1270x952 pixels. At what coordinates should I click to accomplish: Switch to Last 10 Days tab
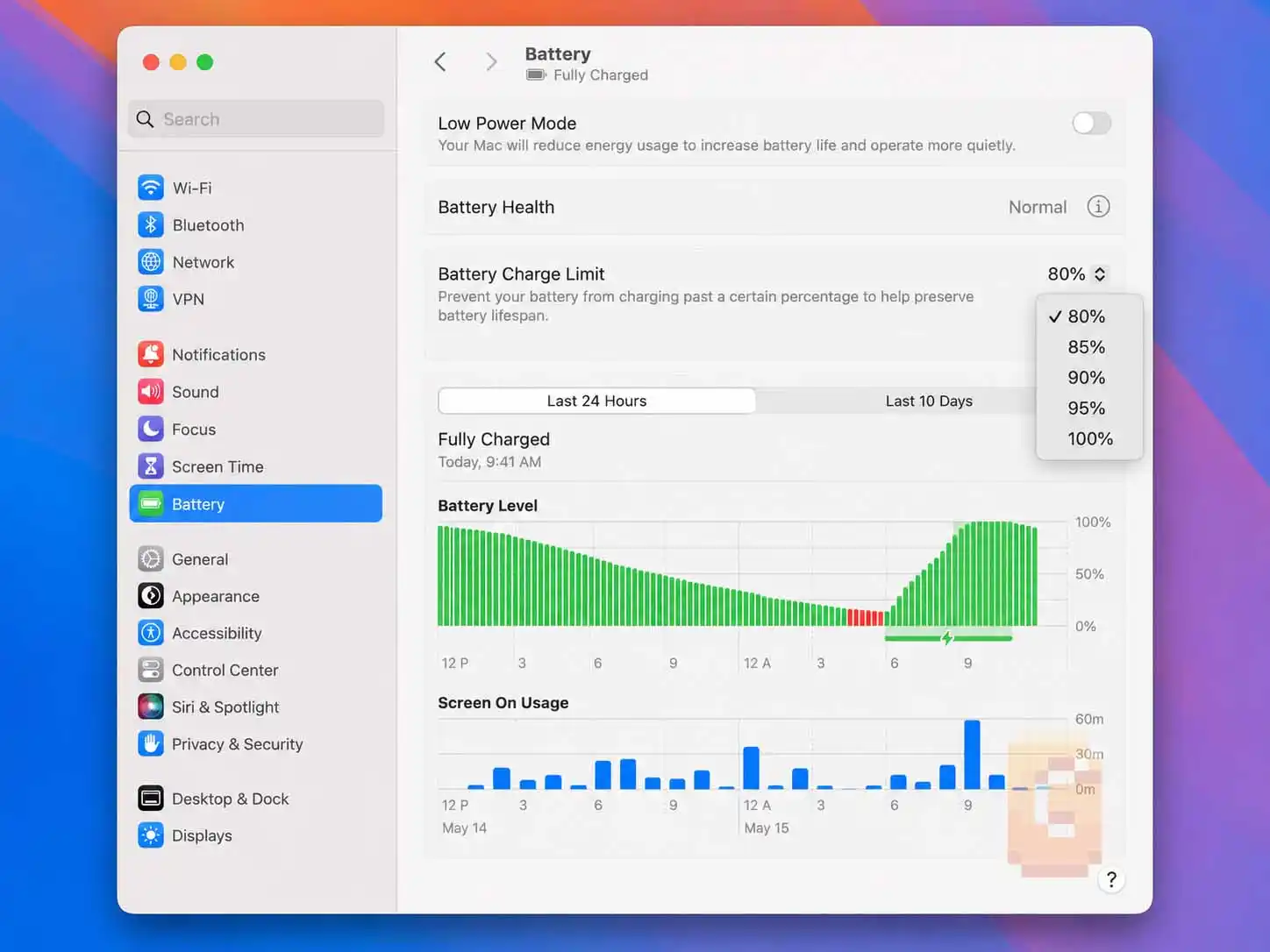929,401
